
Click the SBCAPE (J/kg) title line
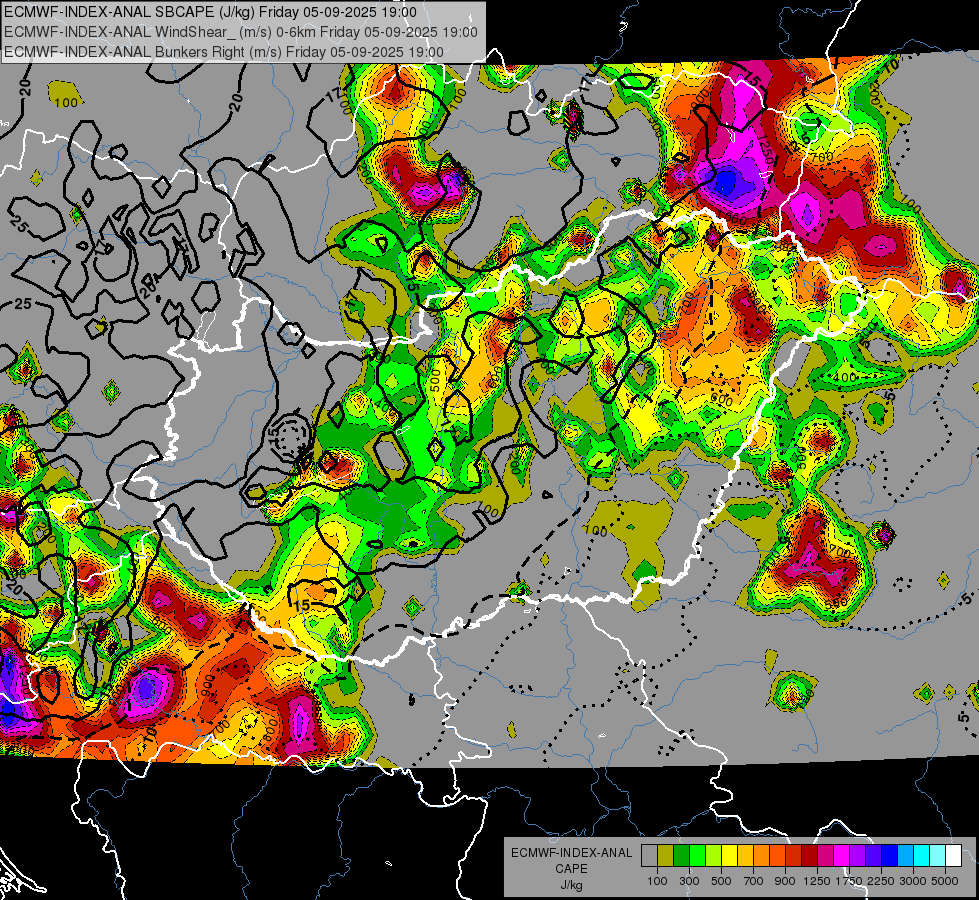click(x=210, y=12)
